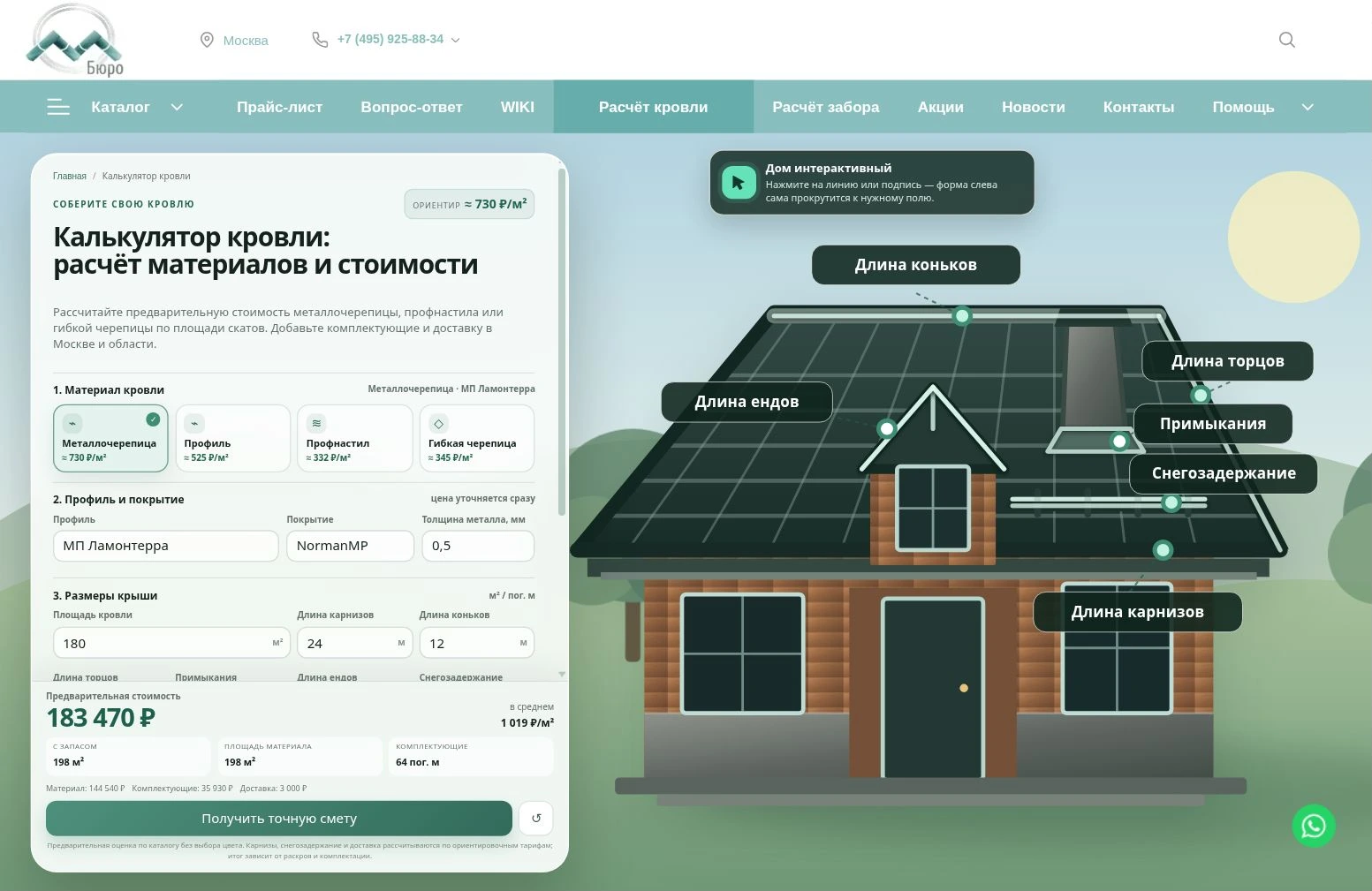Image resolution: width=1372 pixels, height=891 pixels.
Task: Click the calculator form scrollbar
Action: [x=562, y=342]
